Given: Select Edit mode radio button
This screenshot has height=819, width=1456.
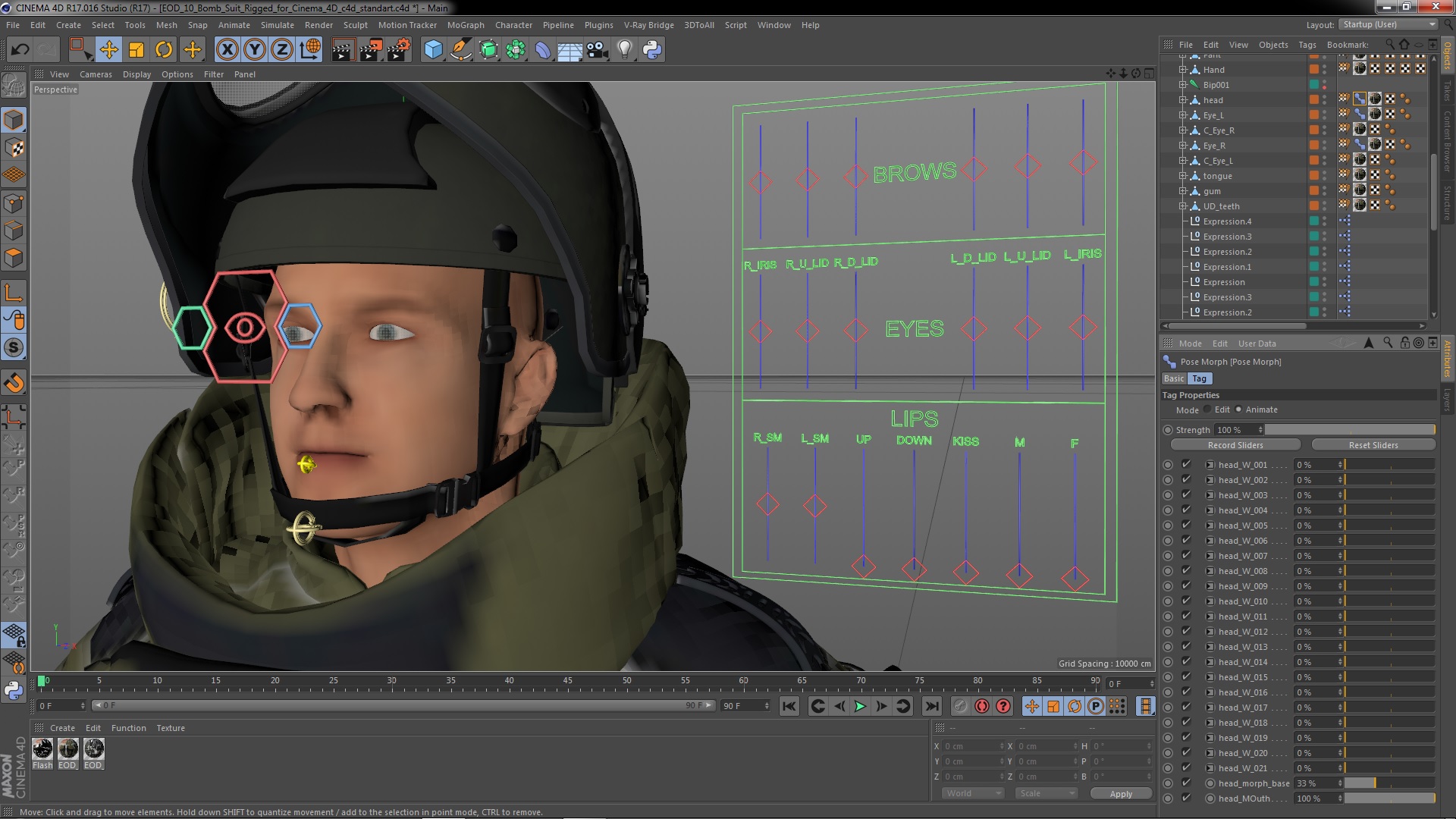Looking at the screenshot, I should point(1207,409).
